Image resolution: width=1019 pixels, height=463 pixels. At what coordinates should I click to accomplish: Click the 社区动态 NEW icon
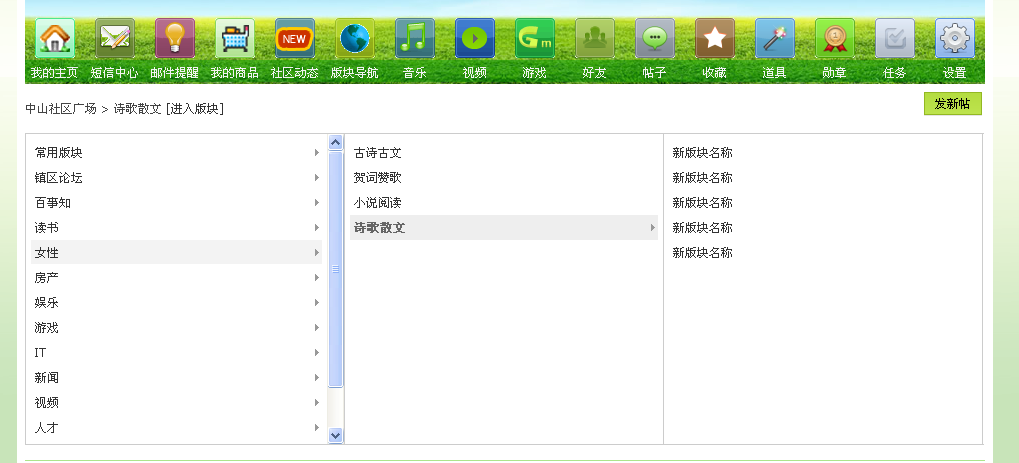pyautogui.click(x=295, y=38)
